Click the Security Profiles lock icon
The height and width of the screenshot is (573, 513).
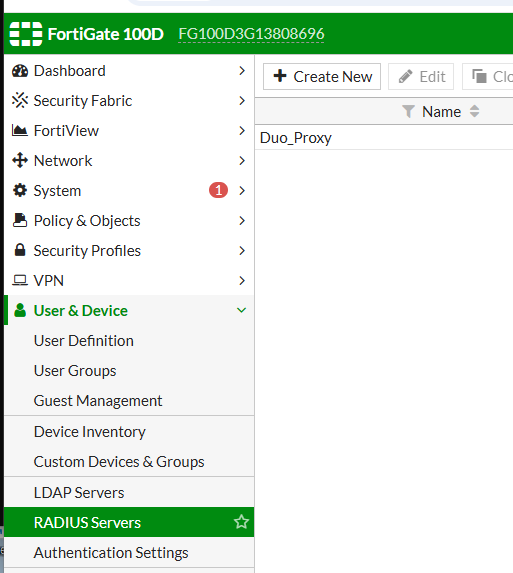20,250
